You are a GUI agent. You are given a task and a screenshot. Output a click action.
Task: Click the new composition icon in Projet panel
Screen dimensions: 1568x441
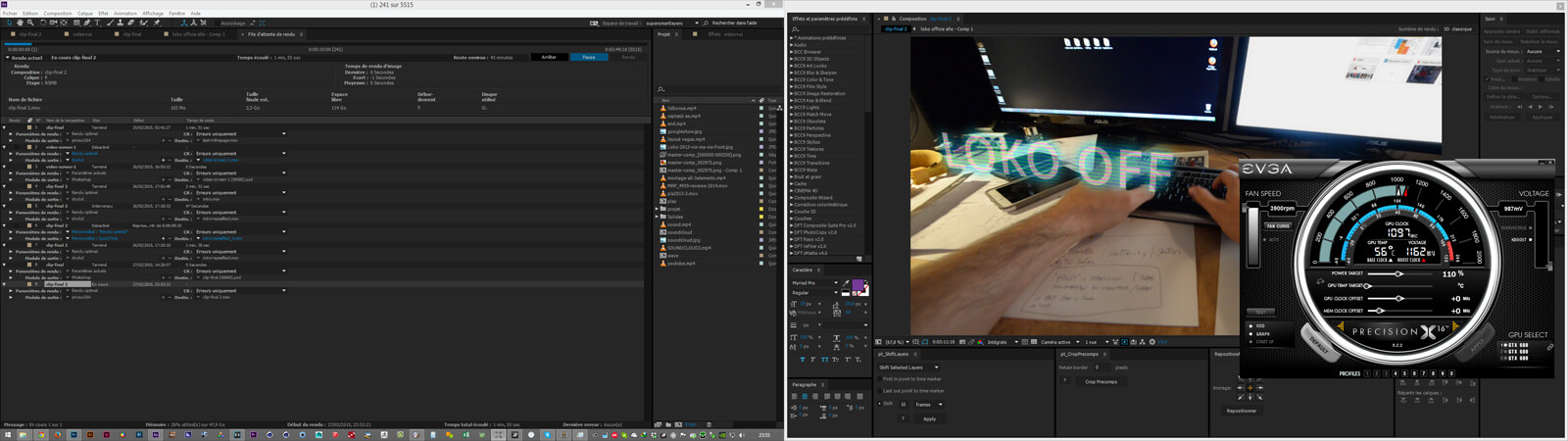[678, 424]
